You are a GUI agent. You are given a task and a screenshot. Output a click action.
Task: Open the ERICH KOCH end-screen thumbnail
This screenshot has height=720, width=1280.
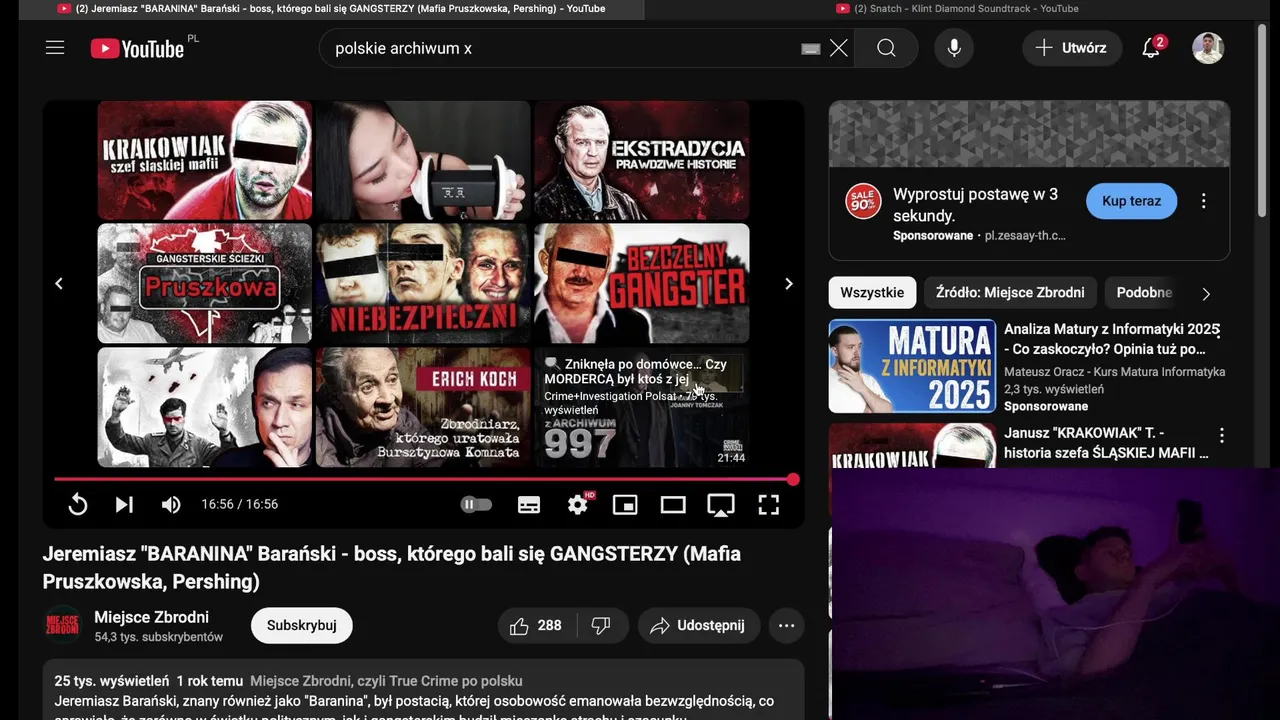423,407
